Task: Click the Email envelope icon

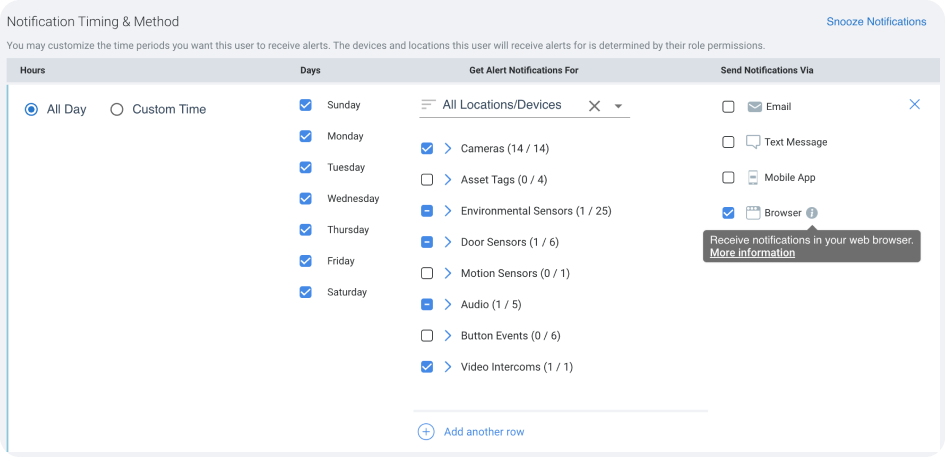Action: pos(754,107)
